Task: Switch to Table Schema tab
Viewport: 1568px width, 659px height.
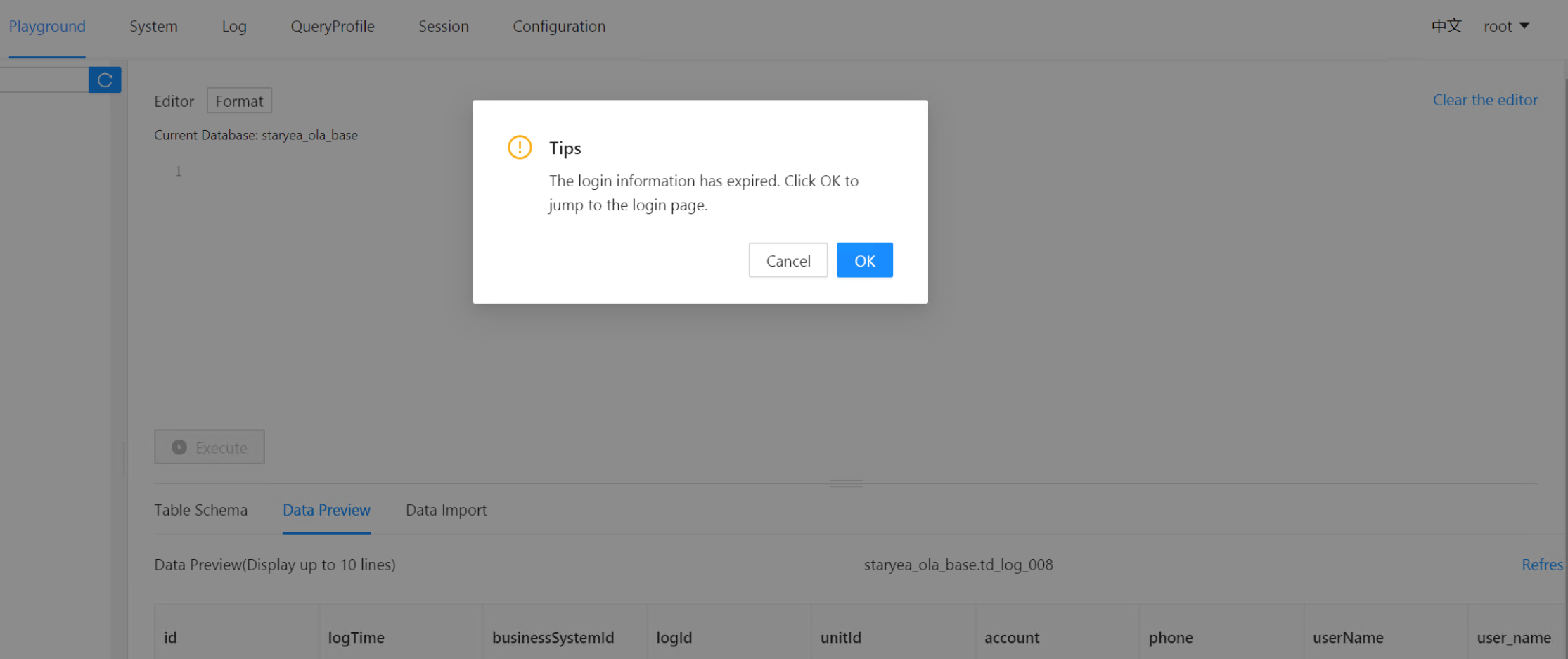Action: pyautogui.click(x=200, y=510)
